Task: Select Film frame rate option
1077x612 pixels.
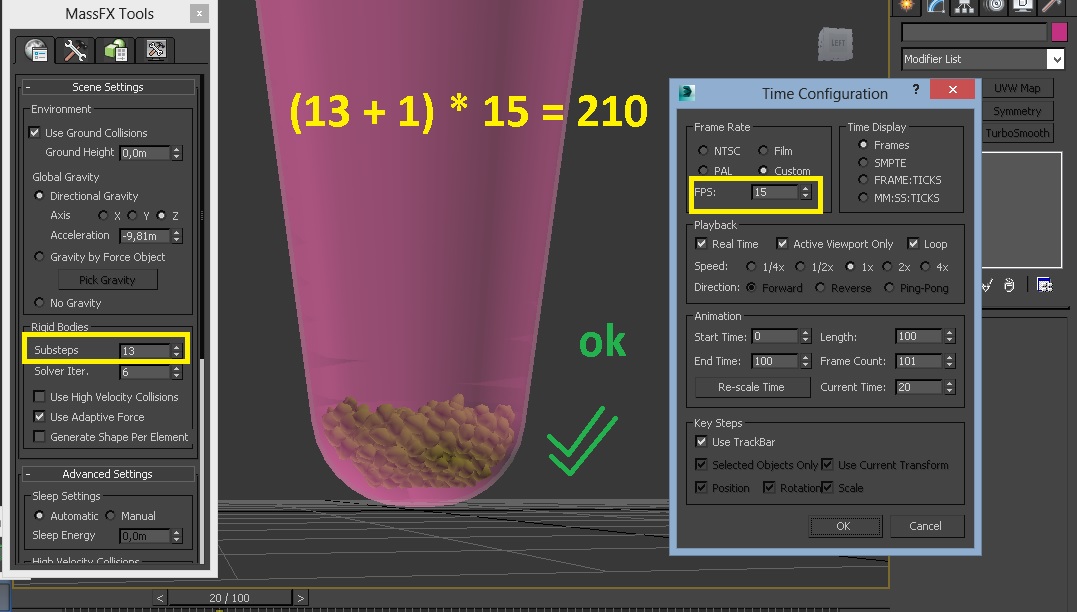Action: [x=763, y=150]
